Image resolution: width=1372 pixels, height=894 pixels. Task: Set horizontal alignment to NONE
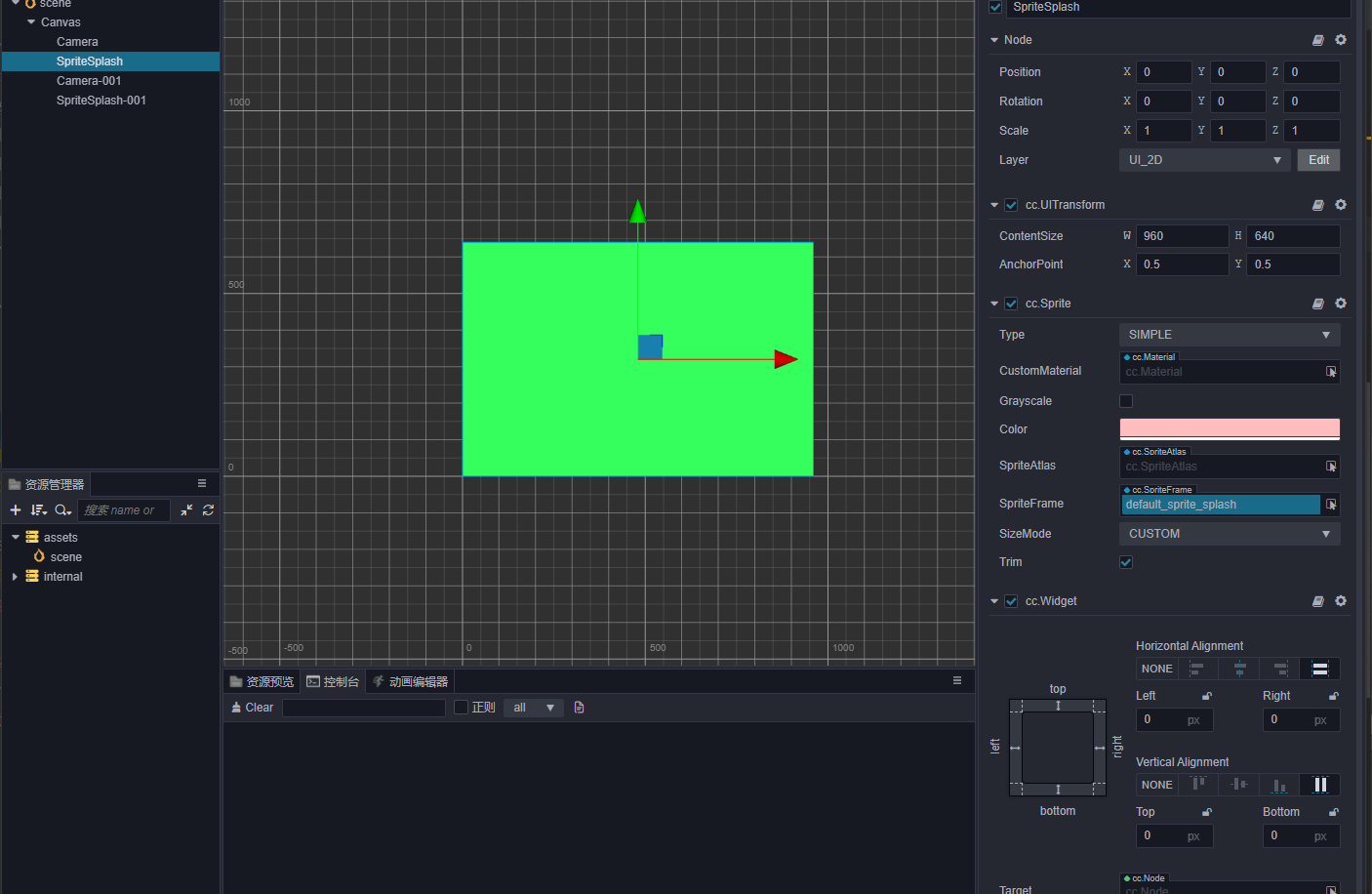[1157, 669]
